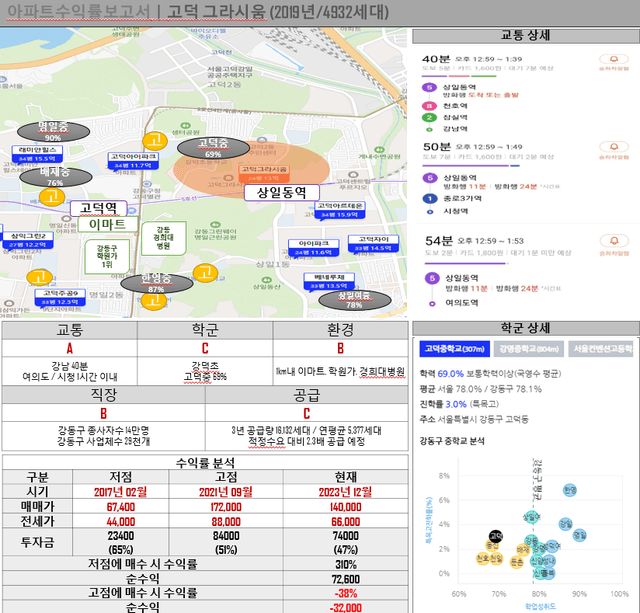
Task: Click the 고덕자이 33평 14.5억 price tag
Action: [x=373, y=244]
